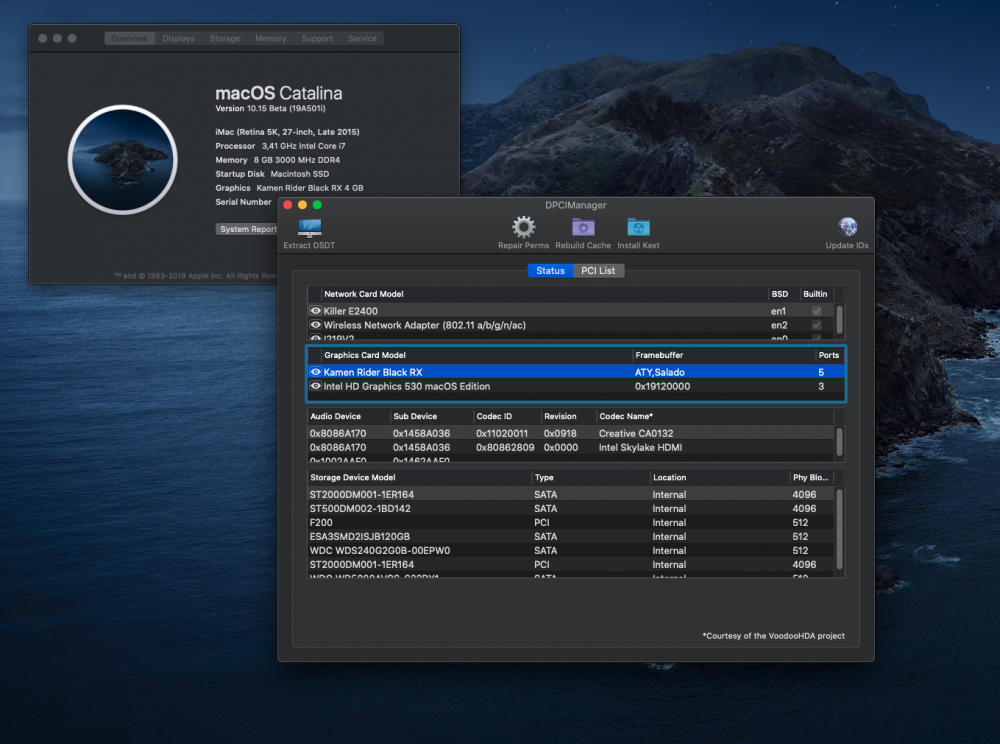Click the network card list scrollbar
Screen dimensions: 1000x744
tap(839, 319)
